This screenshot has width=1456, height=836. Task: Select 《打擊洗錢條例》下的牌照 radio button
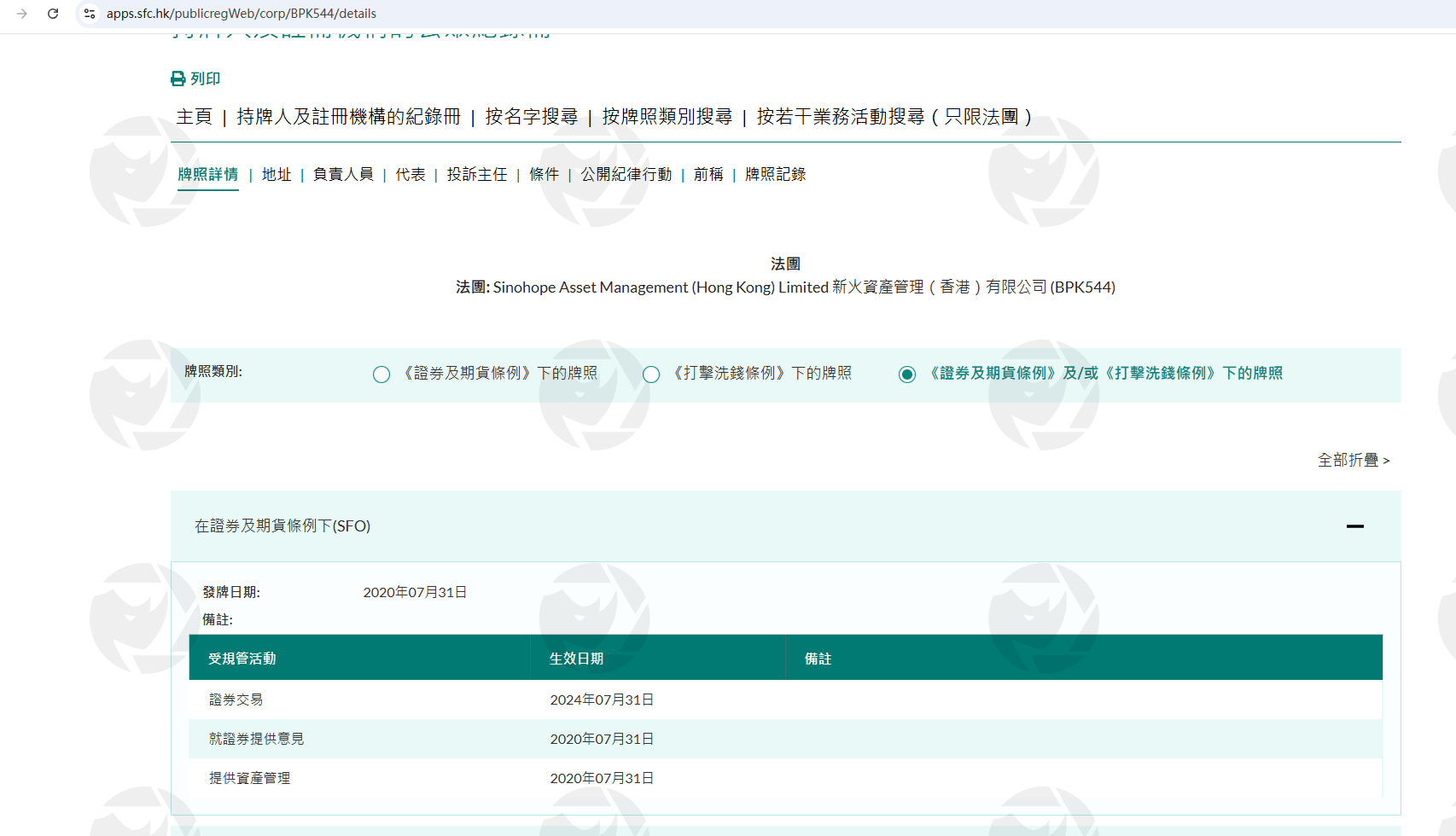[651, 374]
